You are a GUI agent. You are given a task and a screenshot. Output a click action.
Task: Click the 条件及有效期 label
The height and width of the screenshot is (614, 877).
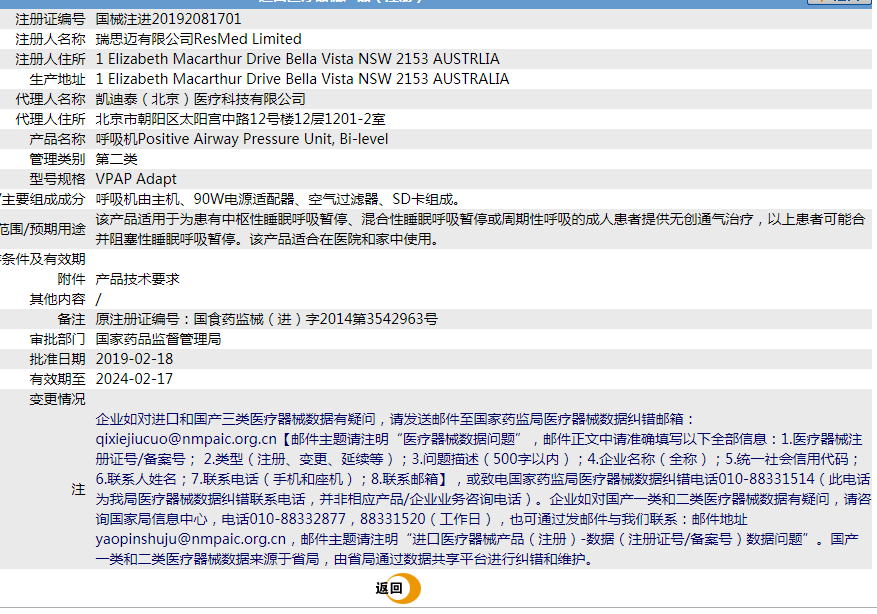coord(43,259)
